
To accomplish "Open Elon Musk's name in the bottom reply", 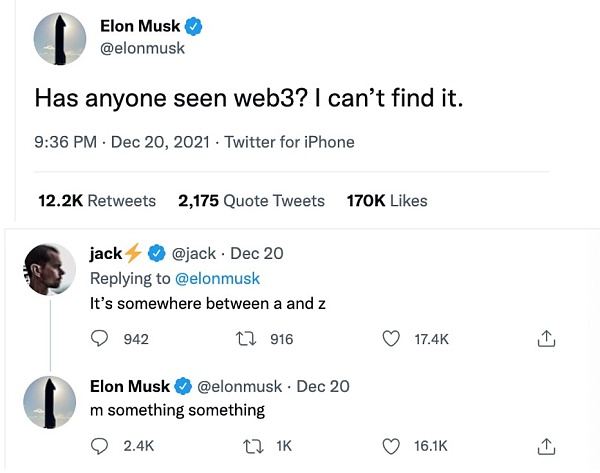I will (x=130, y=386).
